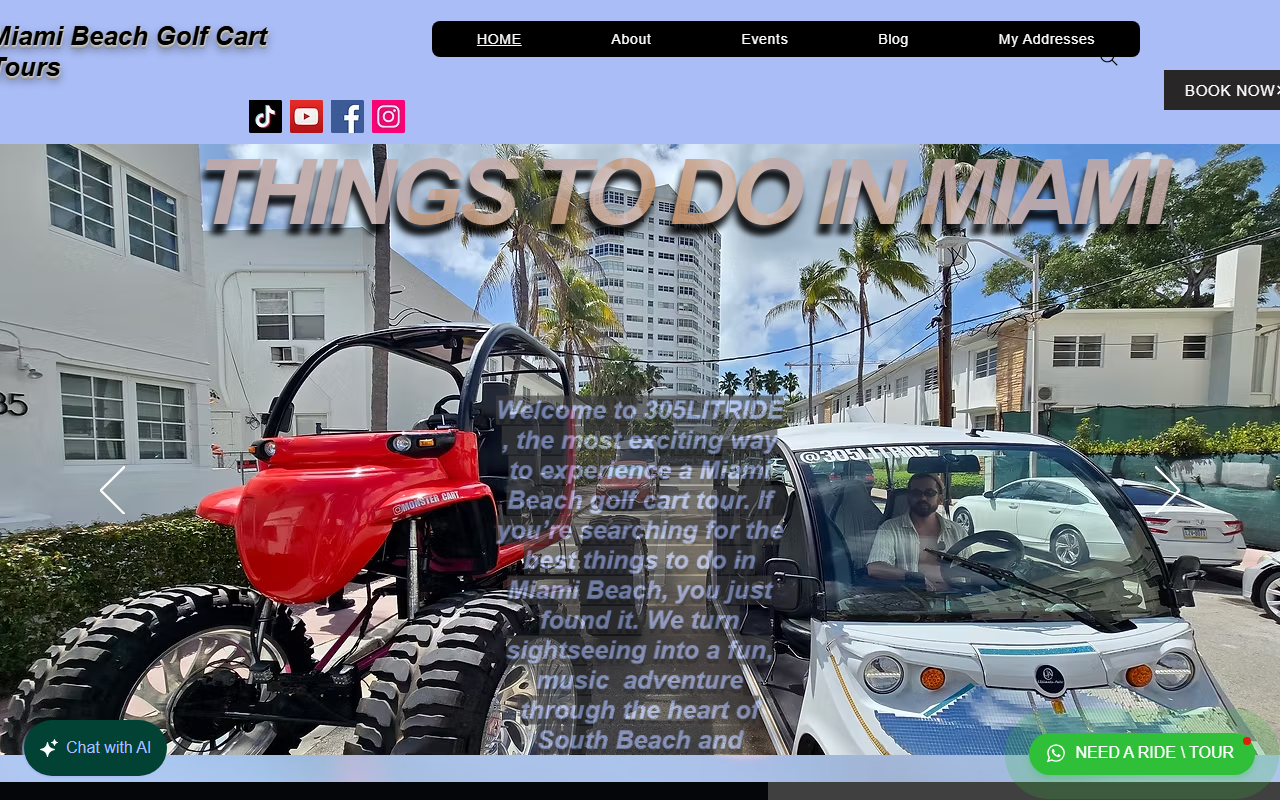Image resolution: width=1280 pixels, height=800 pixels.
Task: Click the BOOK NOW button
Action: (x=1222, y=90)
